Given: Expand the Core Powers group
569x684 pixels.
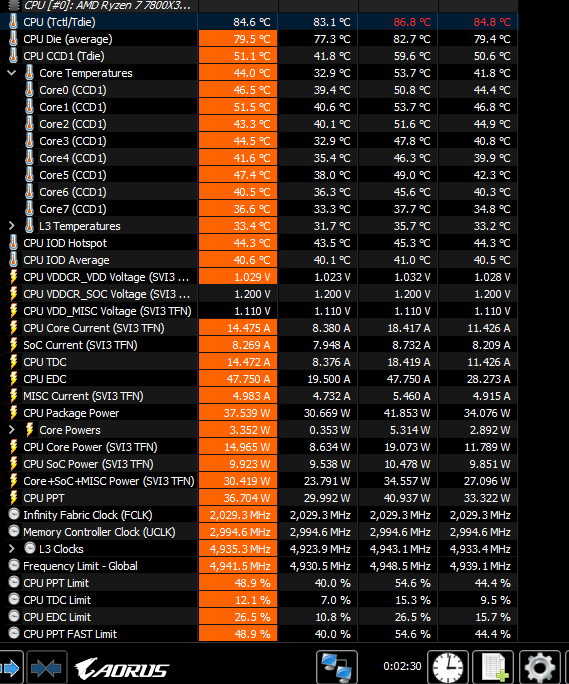Looking at the screenshot, I should [x=12, y=430].
